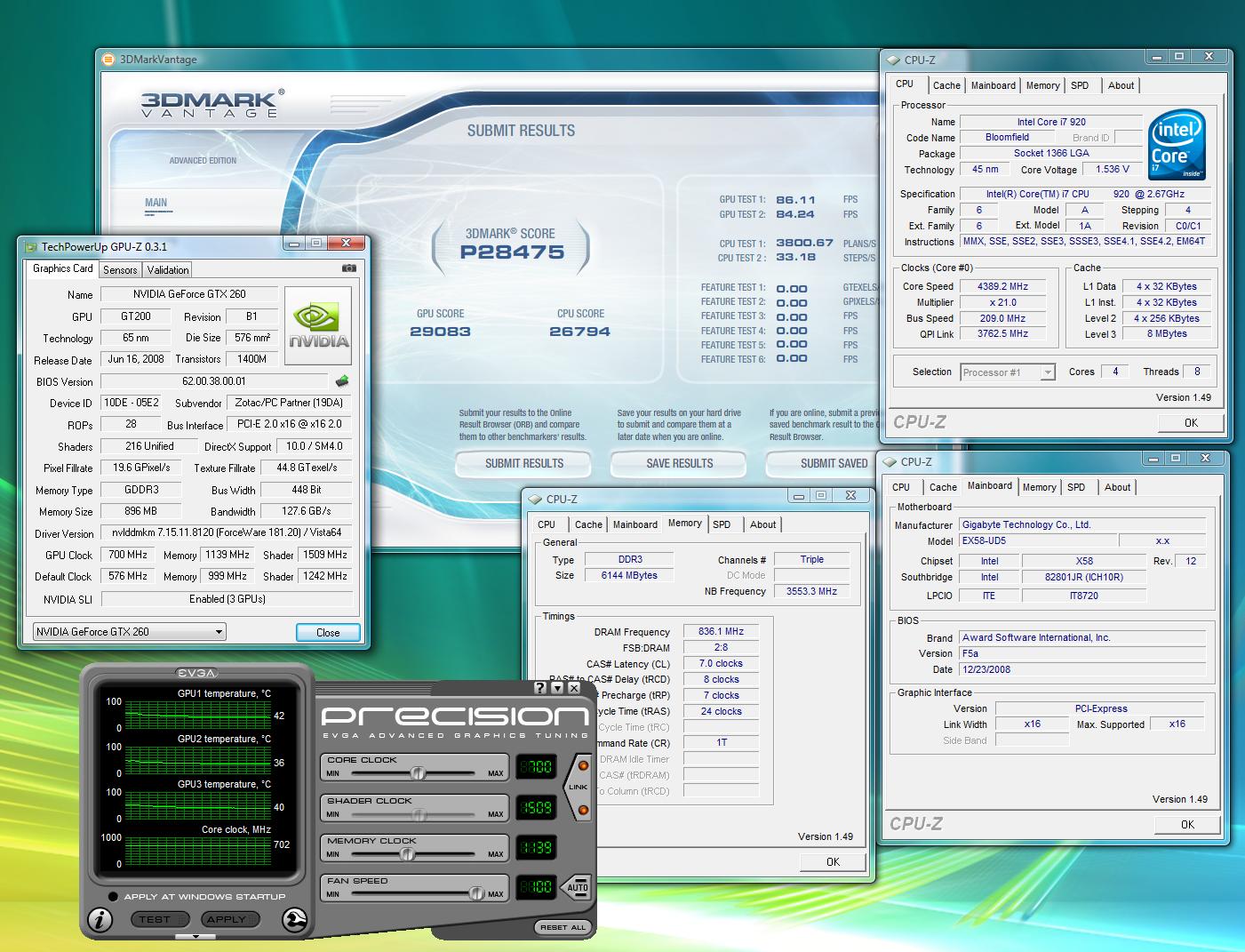Click the EVGA logo on the monitor panel

(x=196, y=673)
